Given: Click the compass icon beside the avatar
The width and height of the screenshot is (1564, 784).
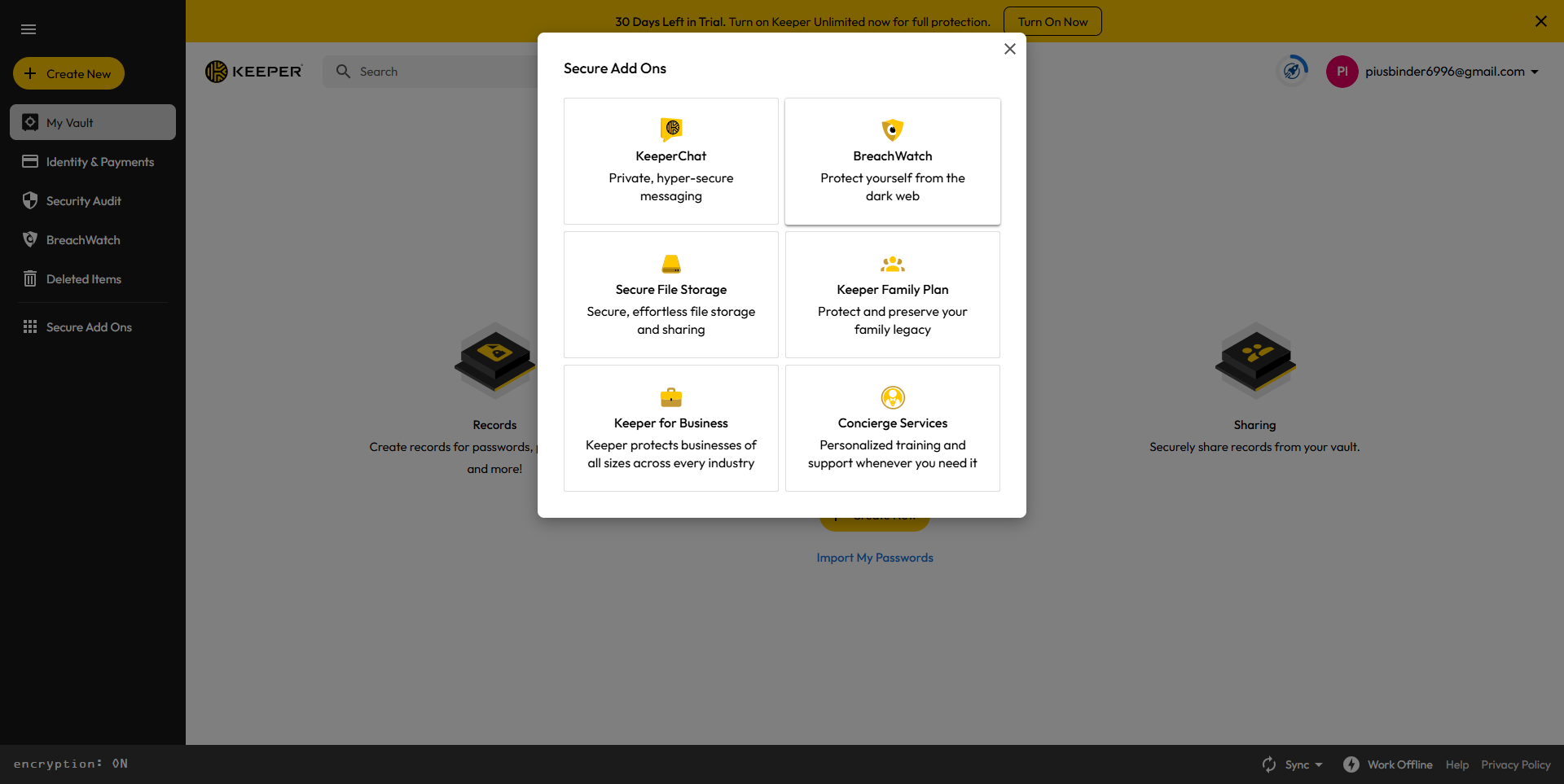Looking at the screenshot, I should pyautogui.click(x=1292, y=71).
